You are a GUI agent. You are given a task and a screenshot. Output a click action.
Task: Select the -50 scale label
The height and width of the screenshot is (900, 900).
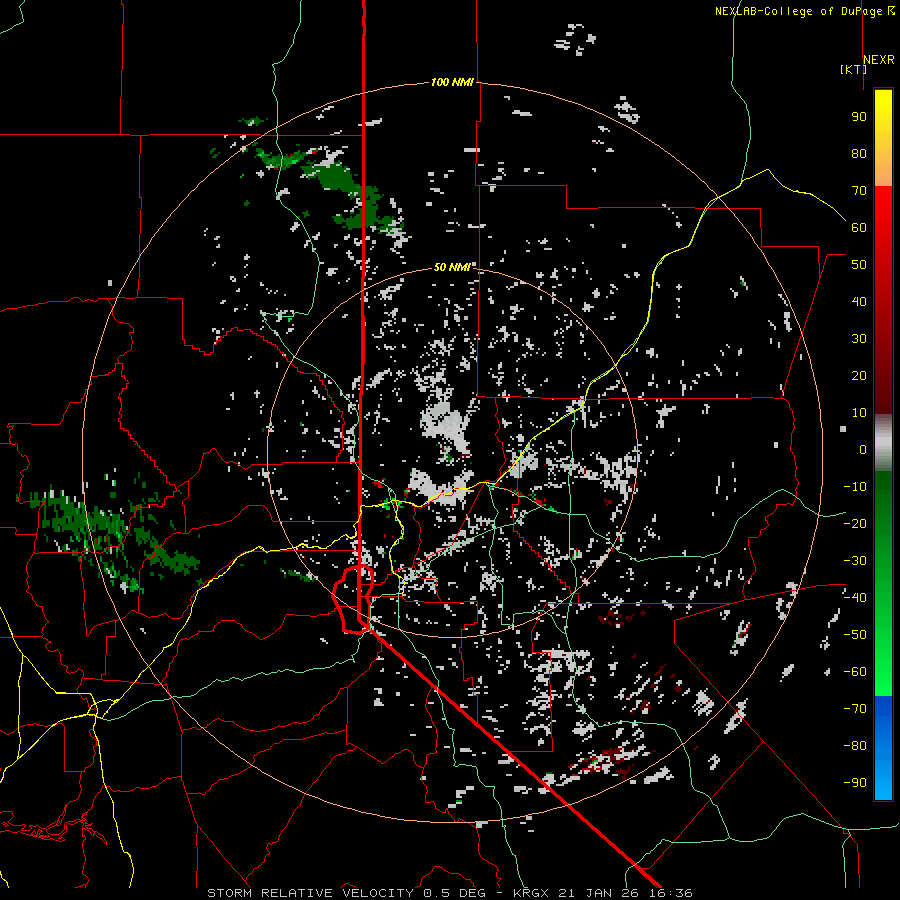click(855, 635)
